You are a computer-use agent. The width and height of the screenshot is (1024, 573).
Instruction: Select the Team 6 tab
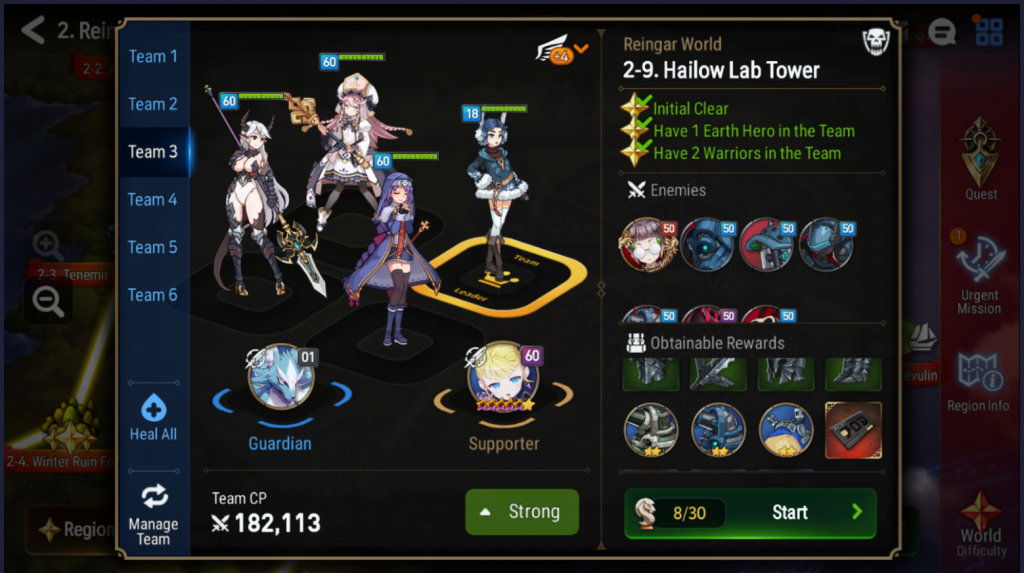[153, 295]
